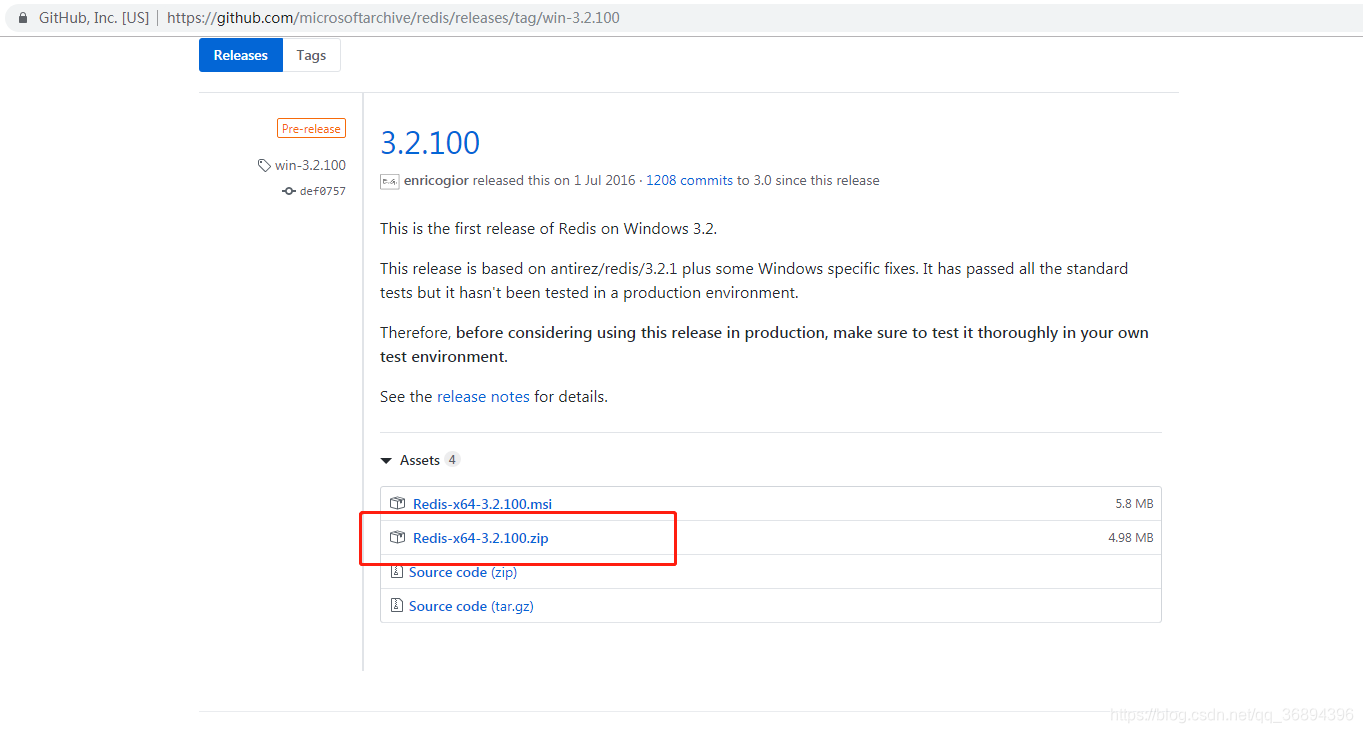This screenshot has height=733, width=1363.
Task: Click the tag icon beside win-3.2.100
Action: pyautogui.click(x=264, y=165)
